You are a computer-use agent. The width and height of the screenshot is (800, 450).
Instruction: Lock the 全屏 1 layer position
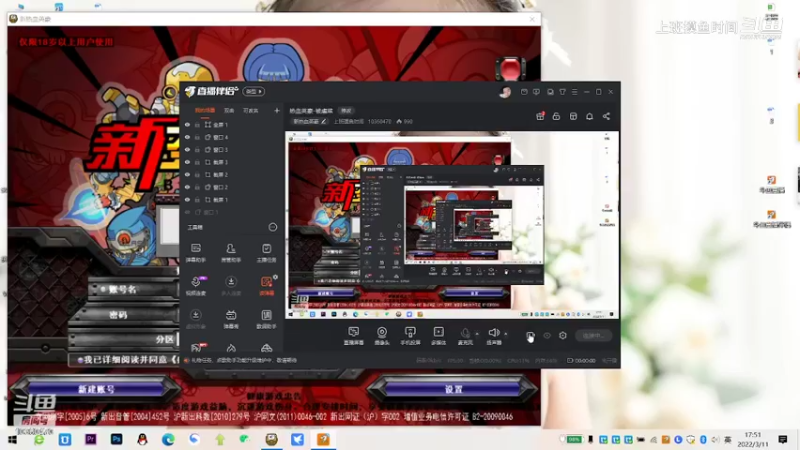point(197,124)
